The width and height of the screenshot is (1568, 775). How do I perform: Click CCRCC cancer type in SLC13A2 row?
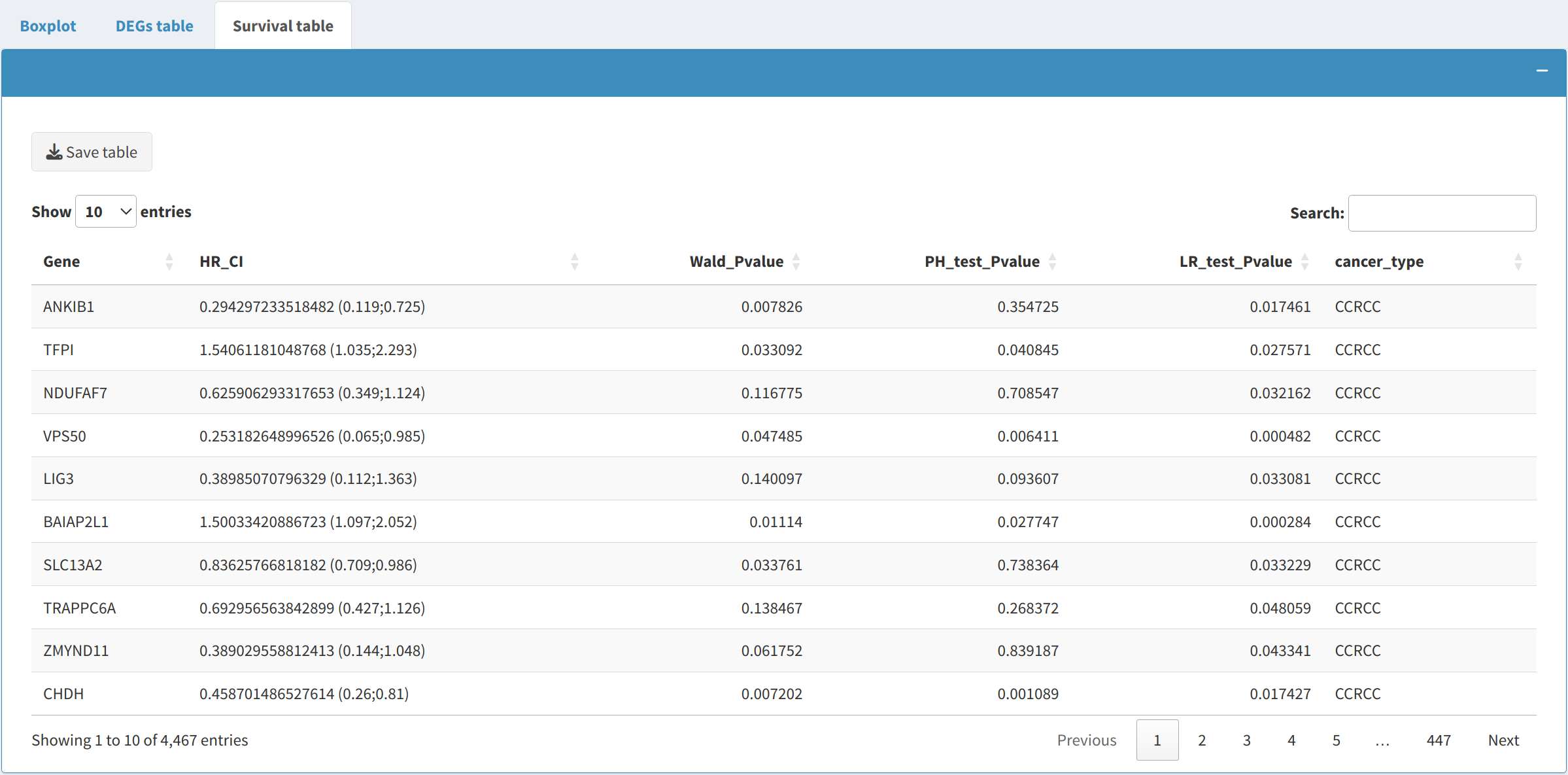[x=1357, y=565]
